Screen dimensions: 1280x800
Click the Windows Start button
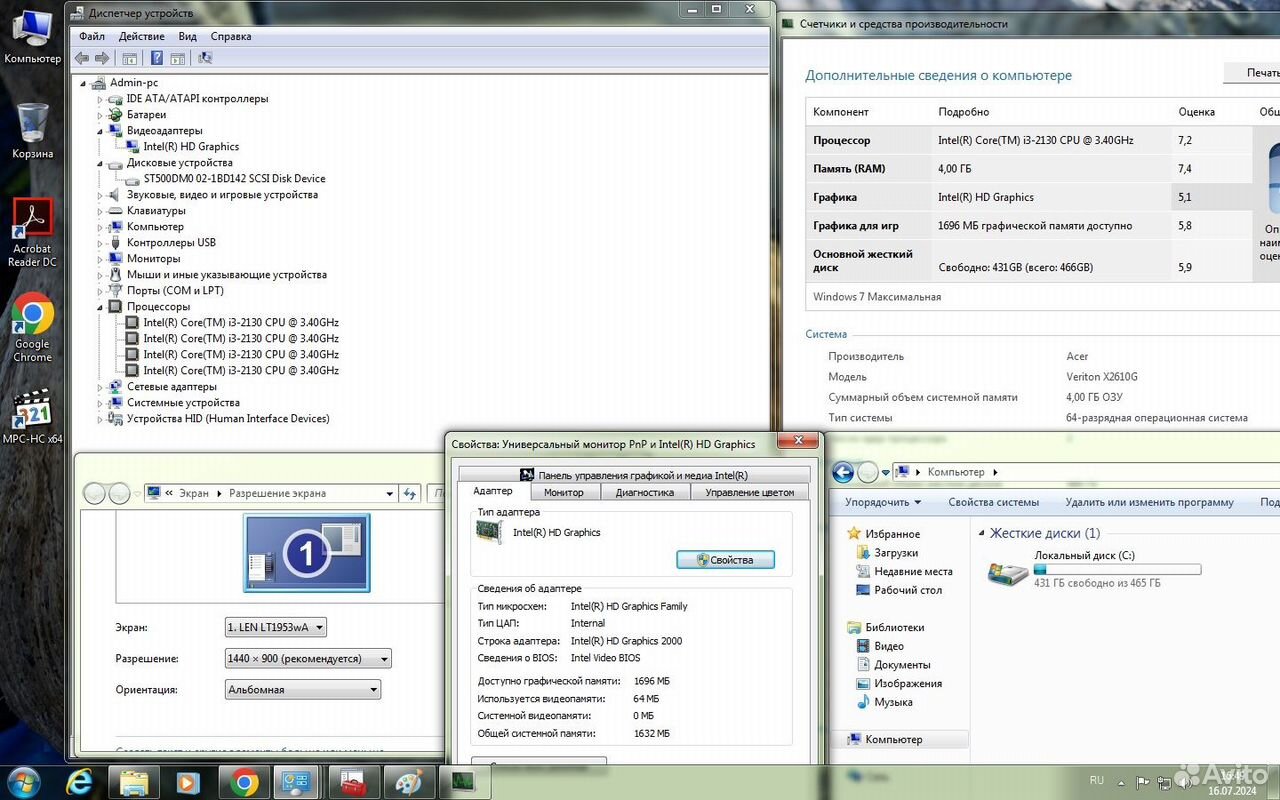[x=22, y=781]
